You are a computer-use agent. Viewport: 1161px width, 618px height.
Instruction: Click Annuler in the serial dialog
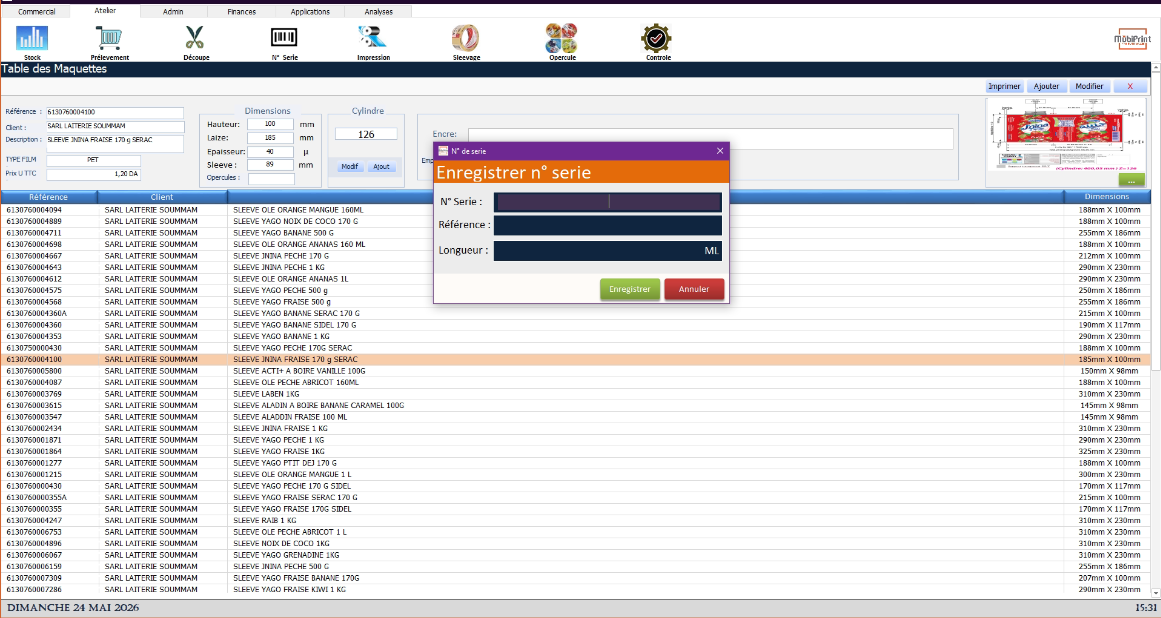(x=694, y=289)
